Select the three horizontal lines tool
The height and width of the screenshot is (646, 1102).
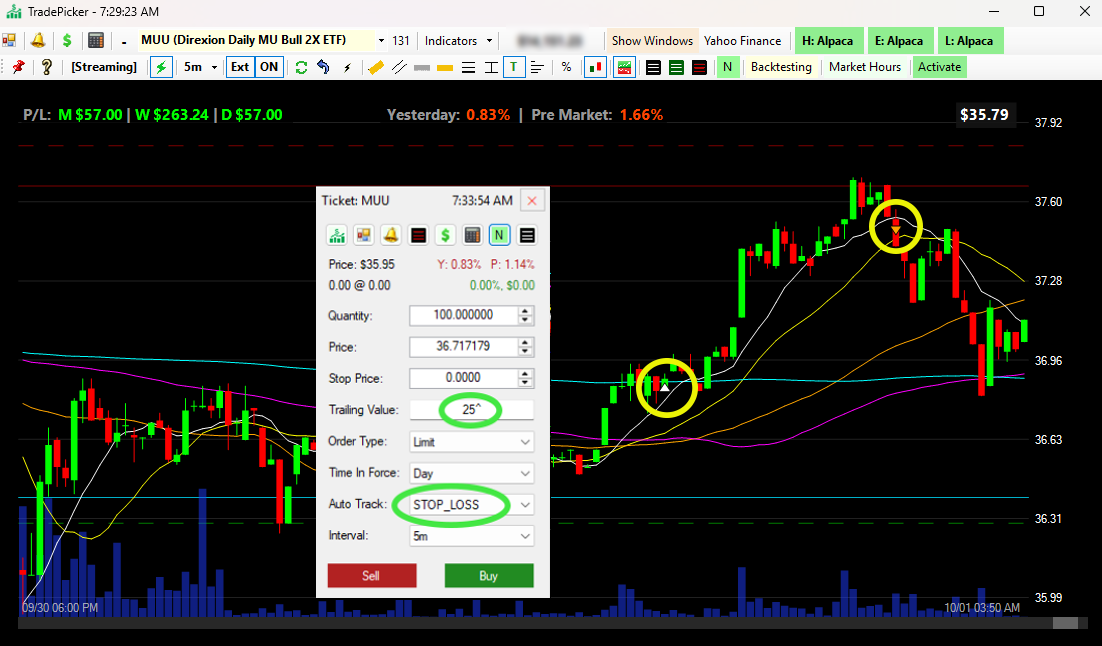pyautogui.click(x=468, y=67)
